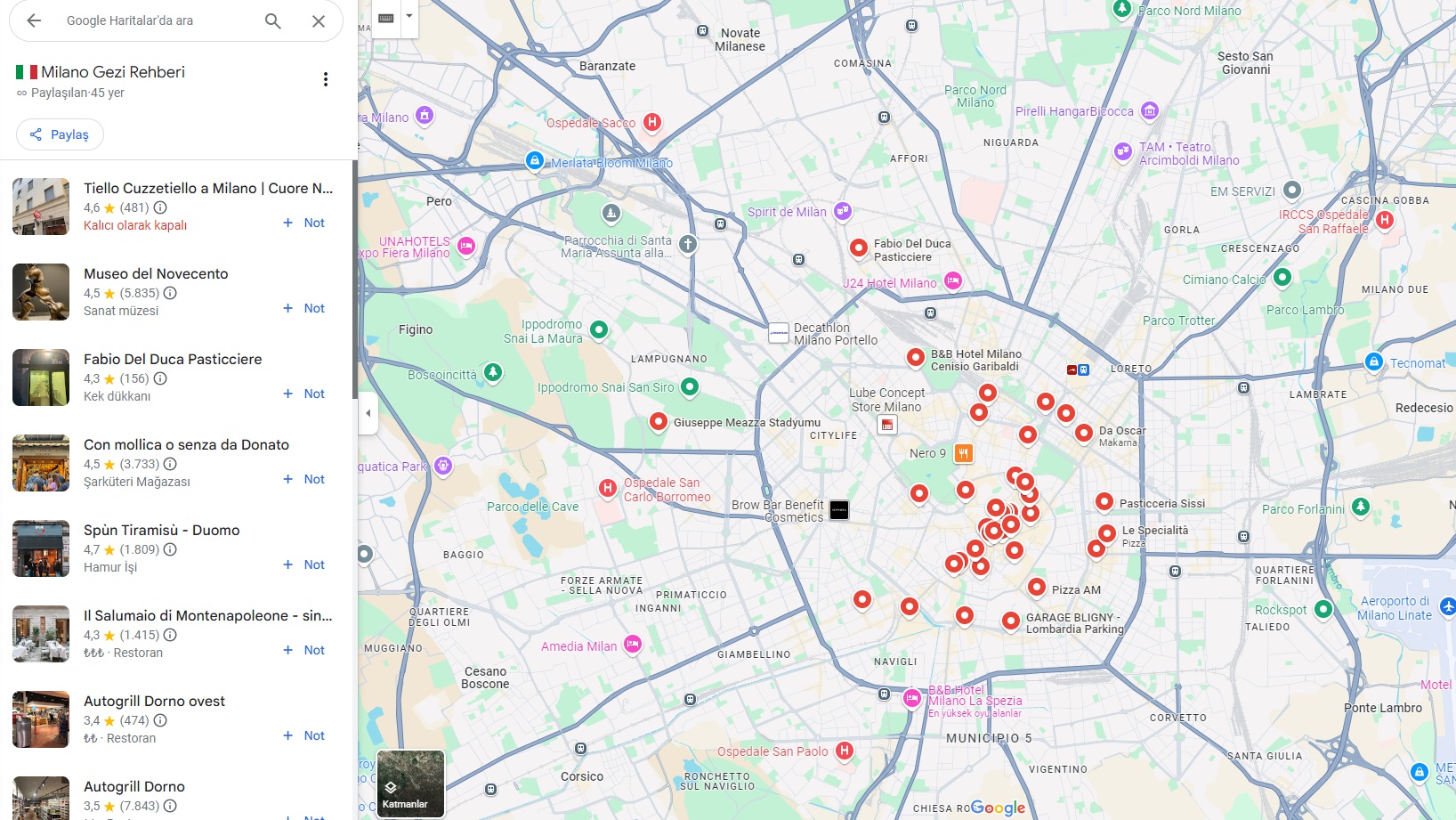
Task: Click the back arrow above the search field
Action: tap(33, 20)
